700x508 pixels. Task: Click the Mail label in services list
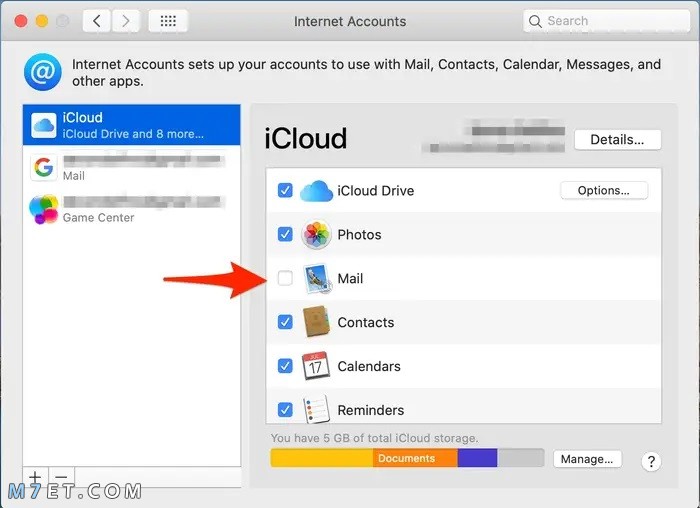[x=350, y=278]
